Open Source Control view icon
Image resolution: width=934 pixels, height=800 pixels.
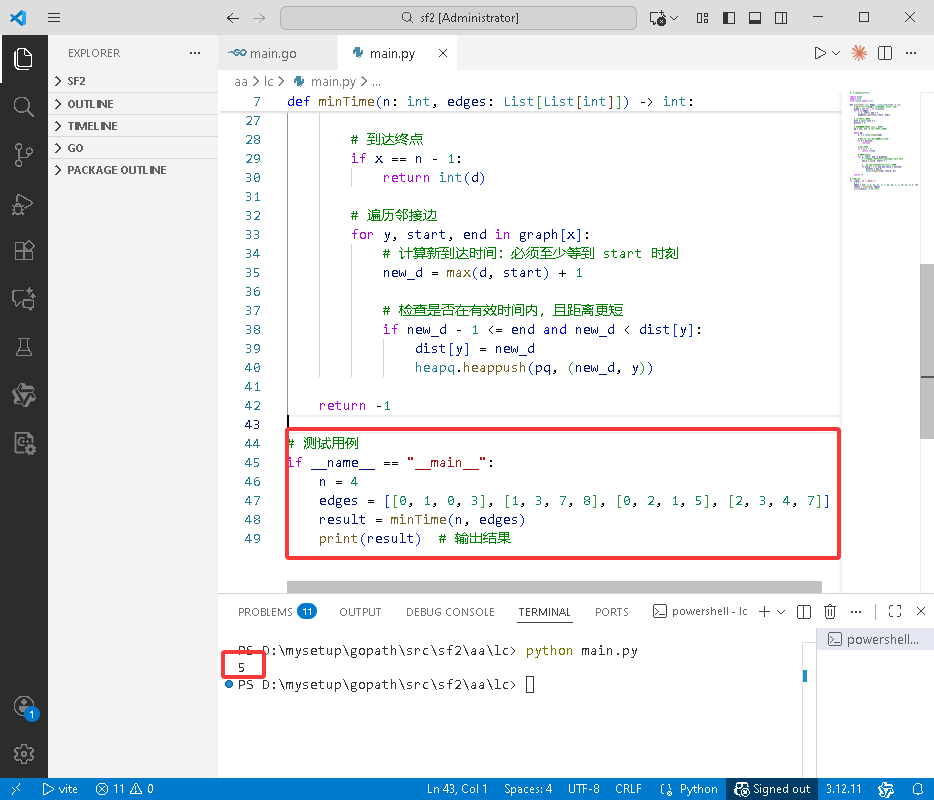pos(23,155)
